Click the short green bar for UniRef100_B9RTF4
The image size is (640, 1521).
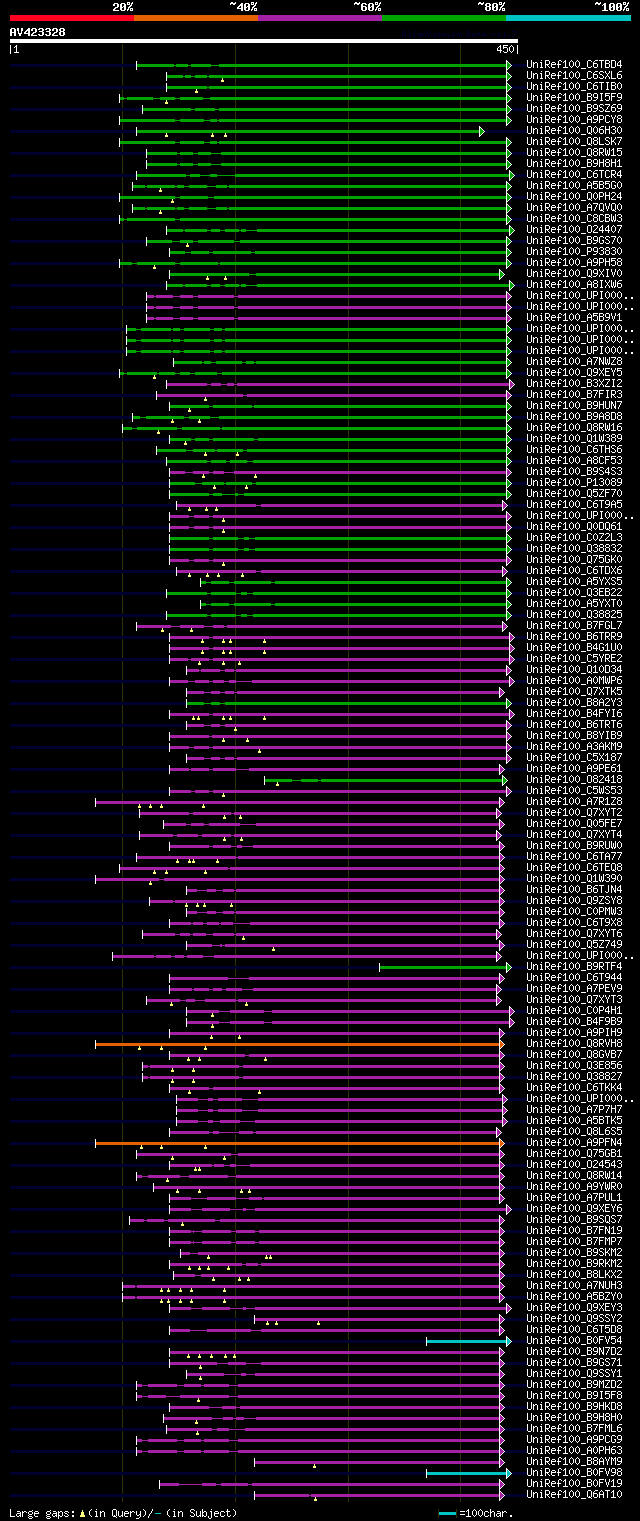click(443, 967)
